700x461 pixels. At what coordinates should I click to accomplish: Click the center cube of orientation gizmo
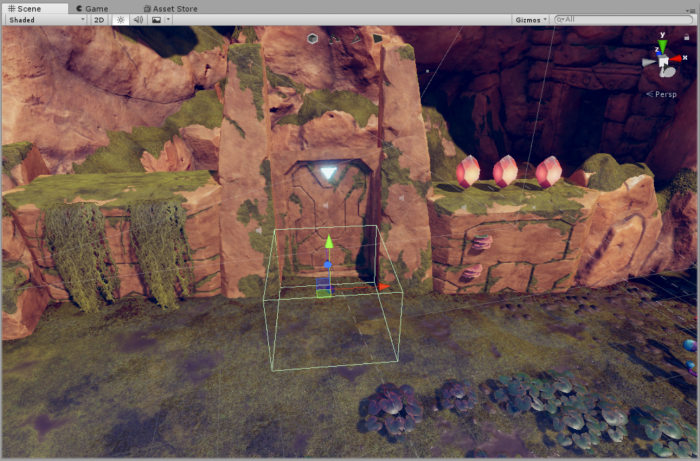coord(663,63)
